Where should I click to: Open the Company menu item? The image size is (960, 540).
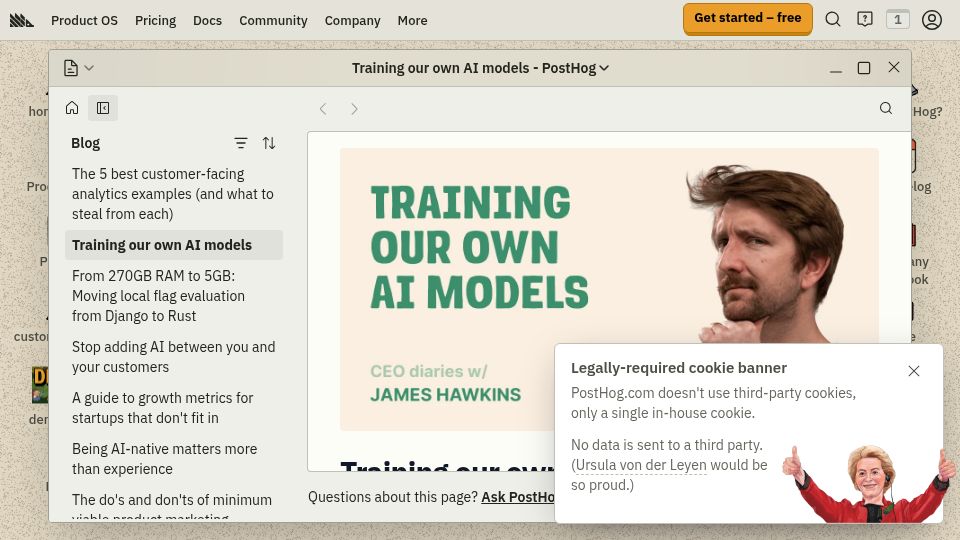tap(353, 20)
